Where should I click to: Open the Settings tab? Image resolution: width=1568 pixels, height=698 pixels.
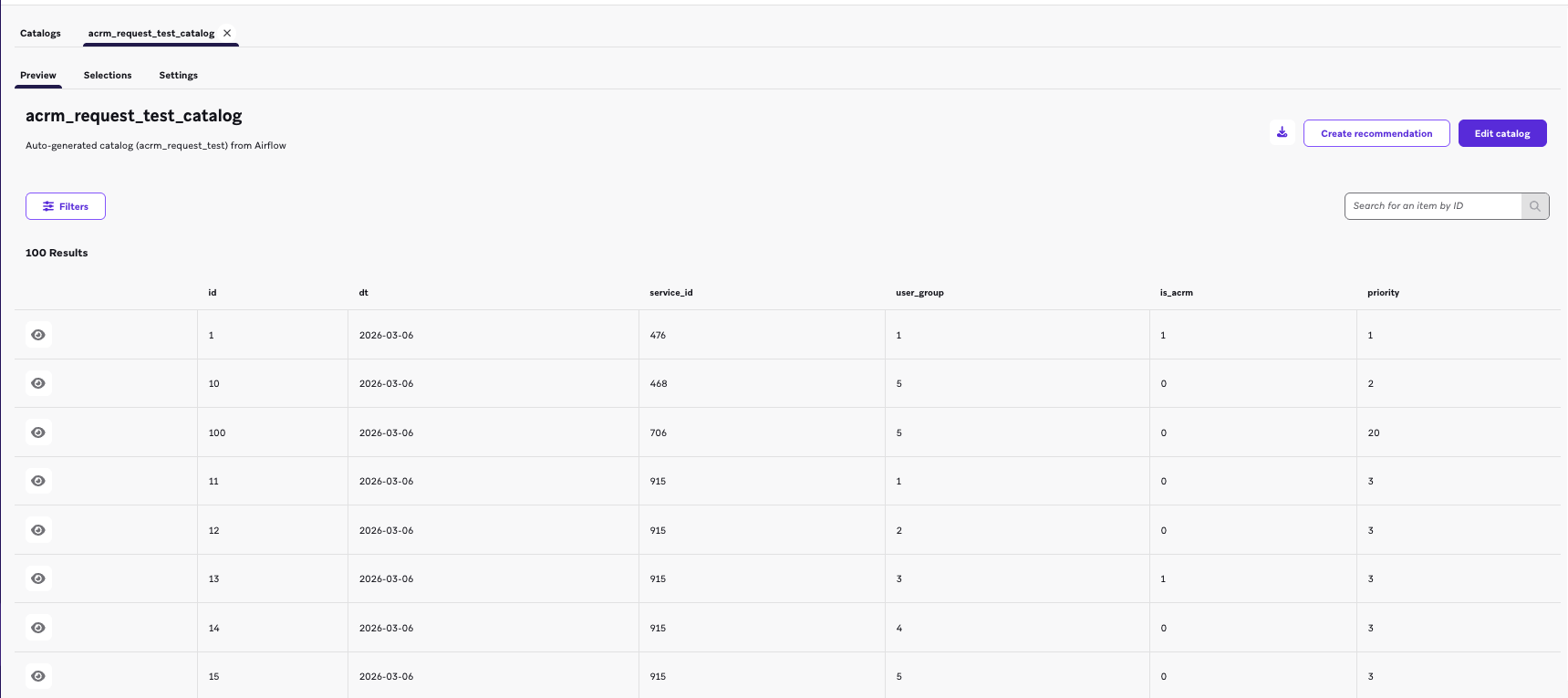pos(179,75)
